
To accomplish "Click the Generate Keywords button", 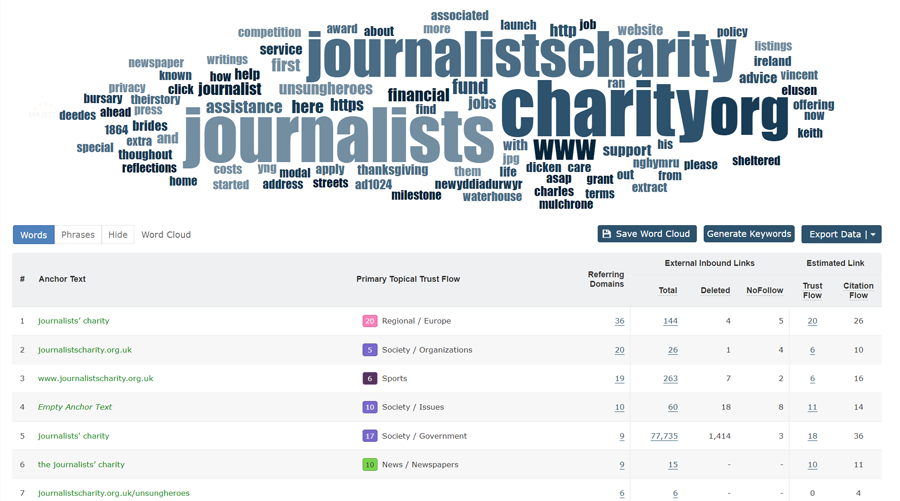I will 749,234.
